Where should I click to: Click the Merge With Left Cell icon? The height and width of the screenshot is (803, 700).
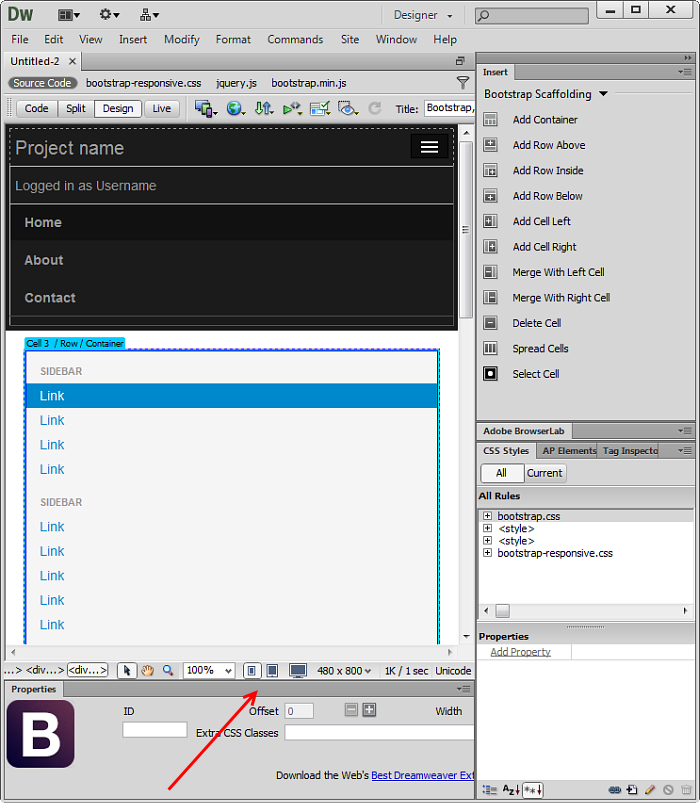coord(490,272)
